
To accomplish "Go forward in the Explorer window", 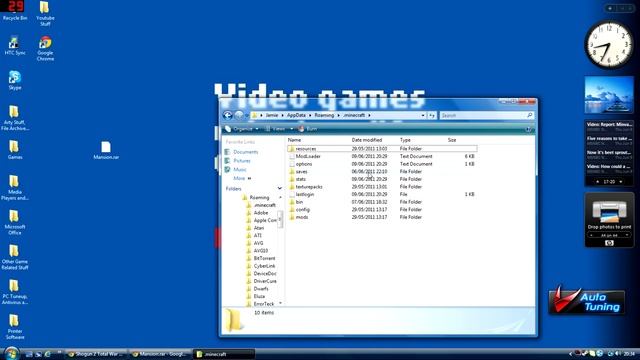I will (x=239, y=116).
